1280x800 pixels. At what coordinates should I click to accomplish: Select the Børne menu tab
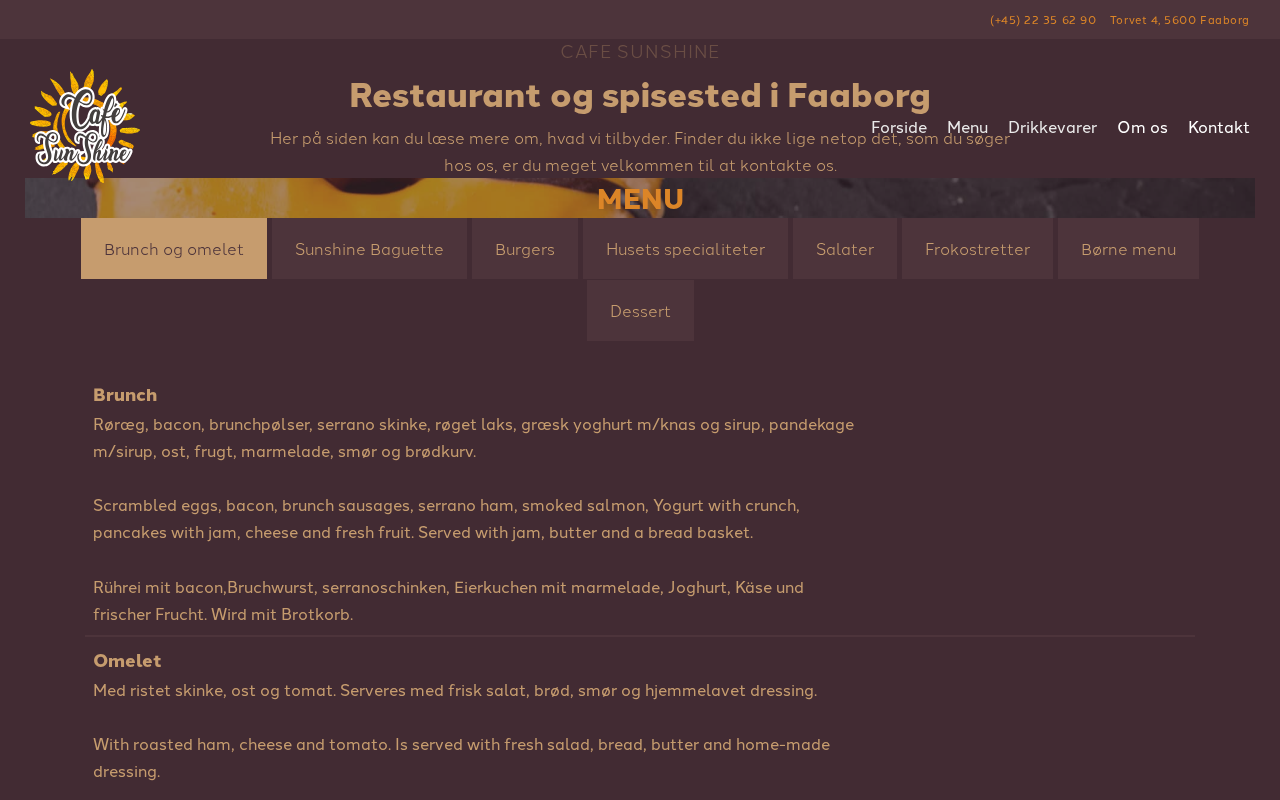tap(1128, 249)
